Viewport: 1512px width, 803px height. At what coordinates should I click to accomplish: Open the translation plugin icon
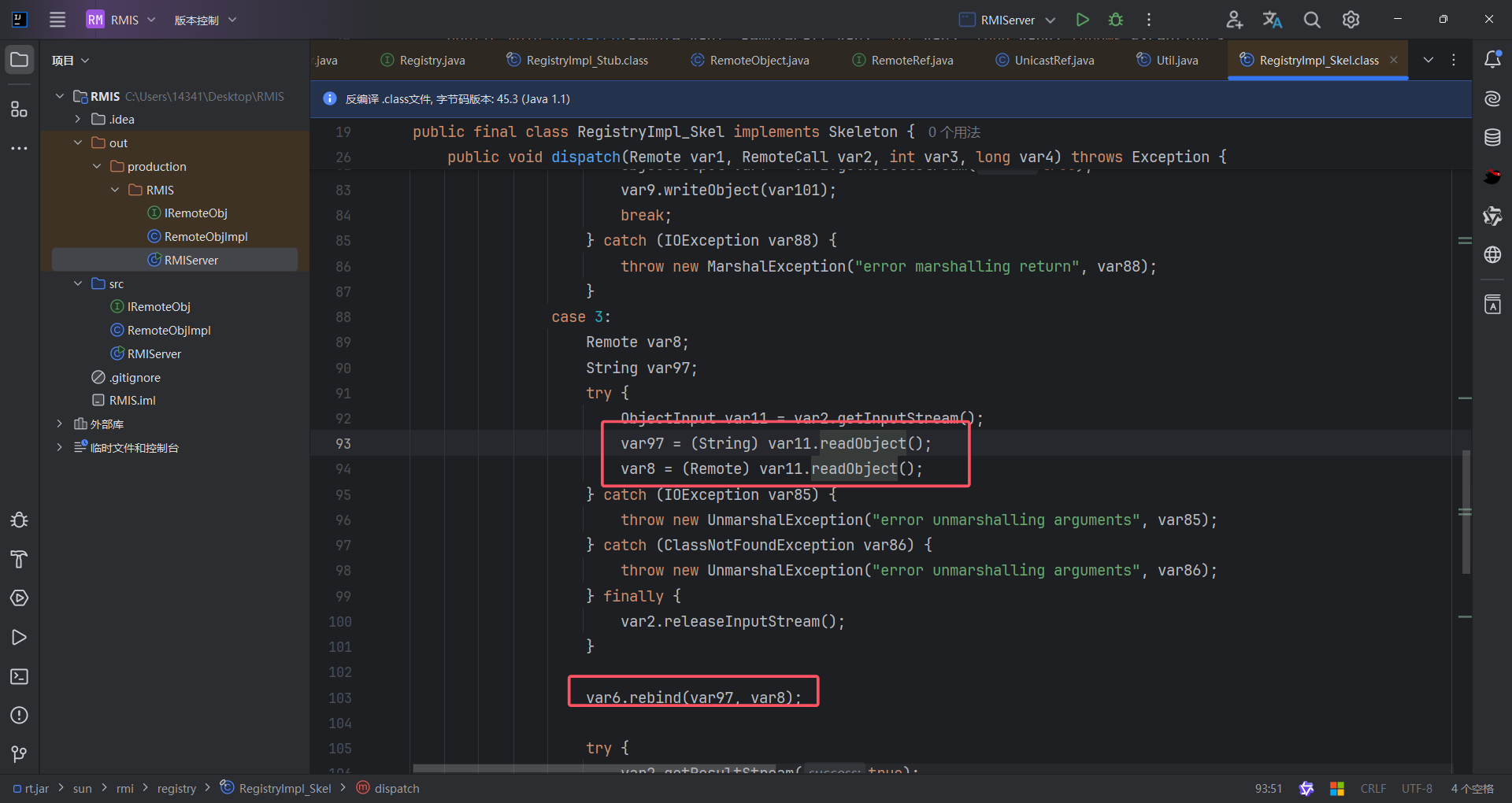pyautogui.click(x=1273, y=20)
